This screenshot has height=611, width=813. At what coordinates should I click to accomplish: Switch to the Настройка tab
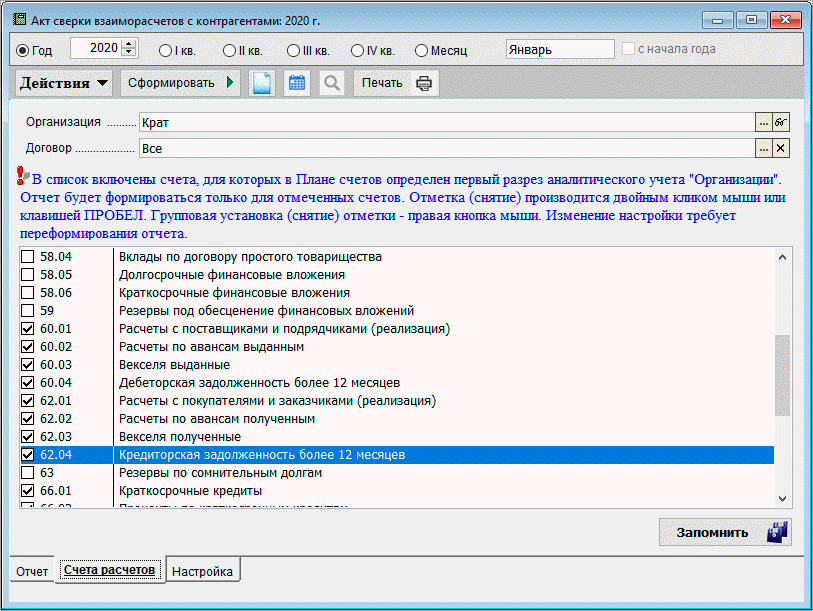click(203, 571)
